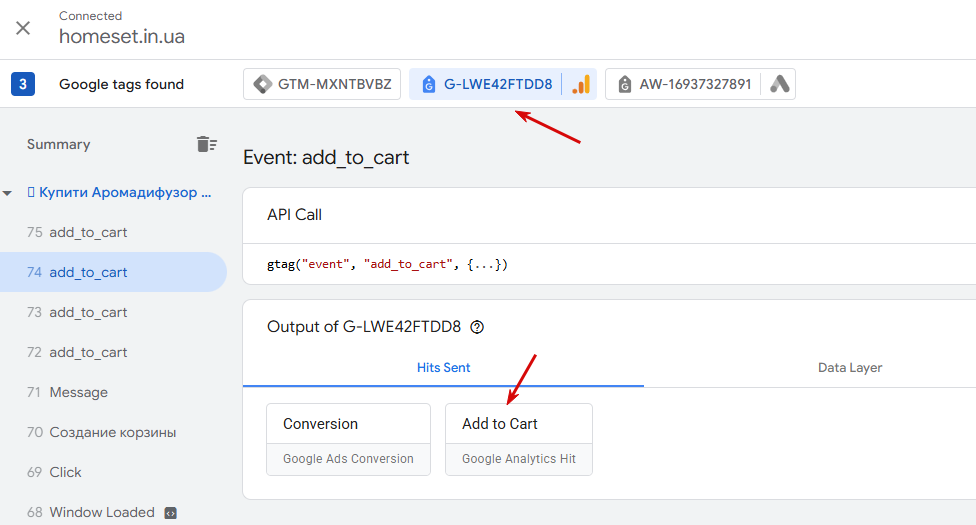Click the tag icon in AW-16937327891 chip
Image resolution: width=976 pixels, height=525 pixels.
[x=624, y=84]
